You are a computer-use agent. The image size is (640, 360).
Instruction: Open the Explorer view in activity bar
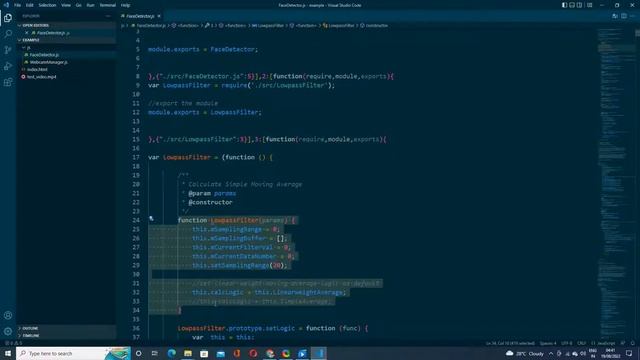pyautogui.click(x=8, y=18)
